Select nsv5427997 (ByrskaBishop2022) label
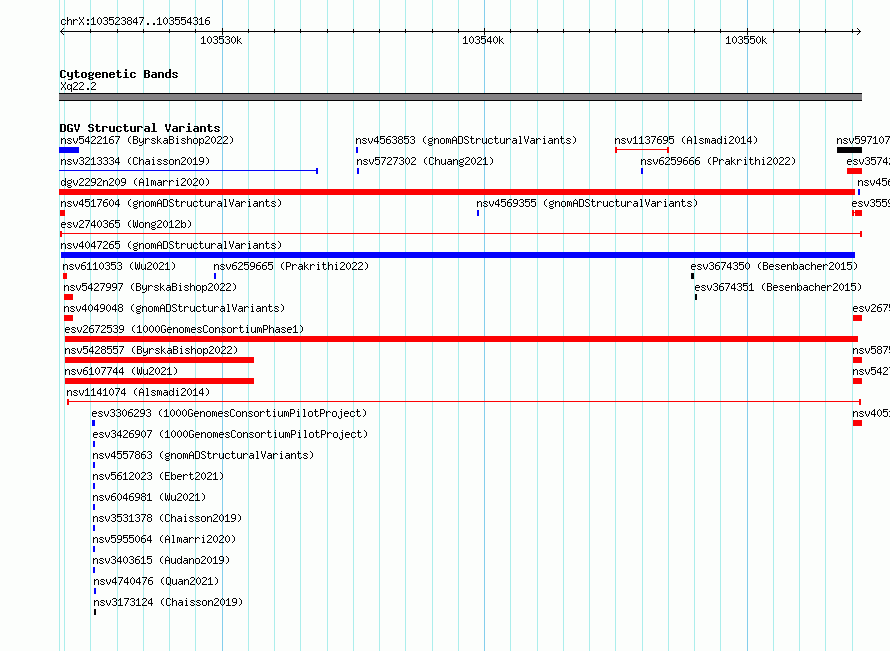Image resolution: width=890 pixels, height=651 pixels. coord(150,287)
